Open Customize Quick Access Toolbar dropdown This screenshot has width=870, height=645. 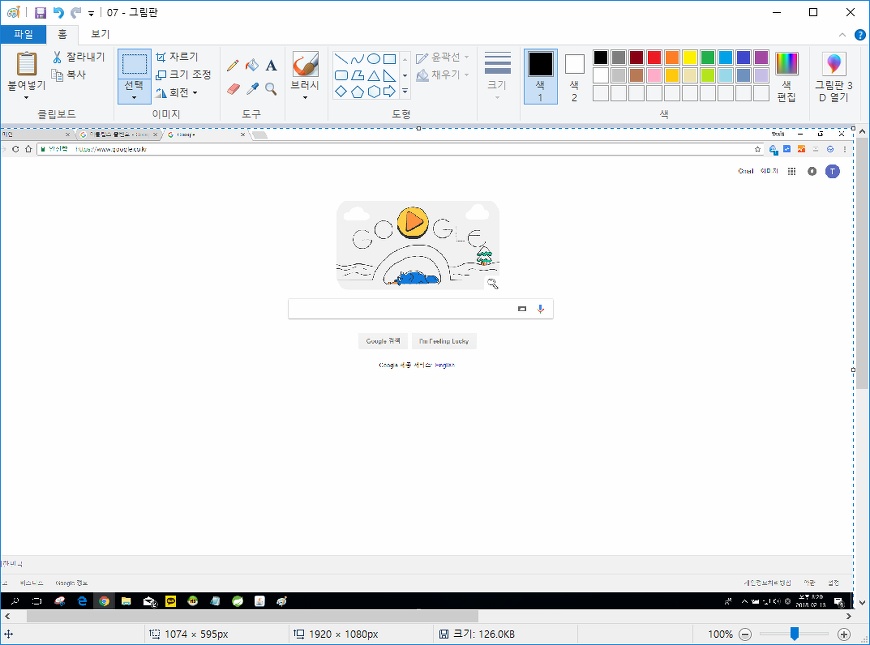click(91, 13)
